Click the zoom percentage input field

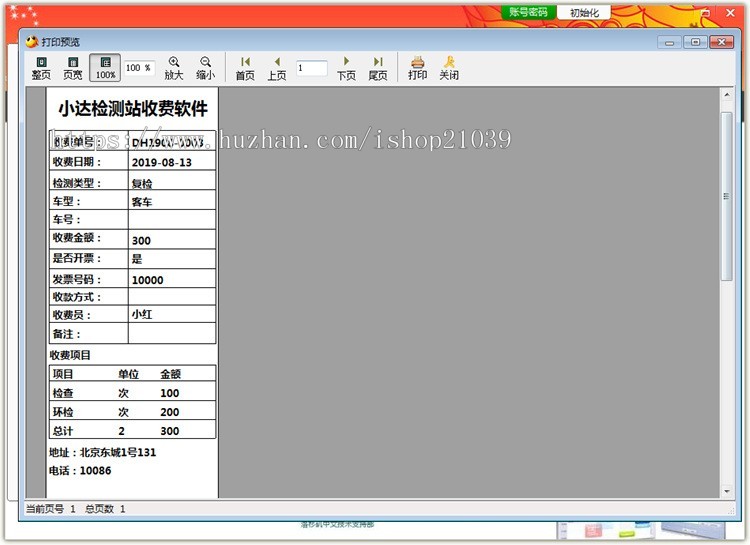139,68
